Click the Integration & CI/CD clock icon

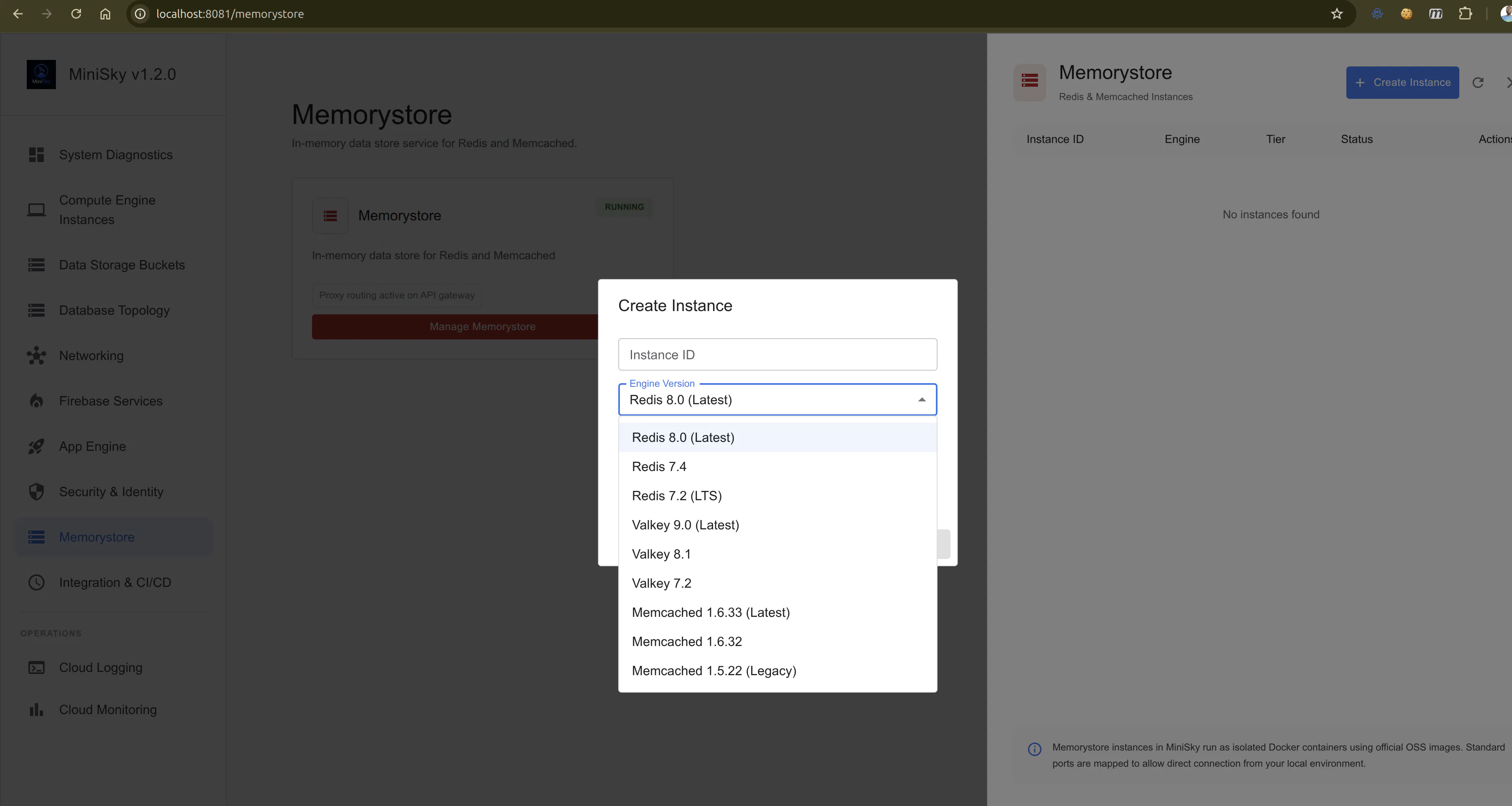click(36, 582)
